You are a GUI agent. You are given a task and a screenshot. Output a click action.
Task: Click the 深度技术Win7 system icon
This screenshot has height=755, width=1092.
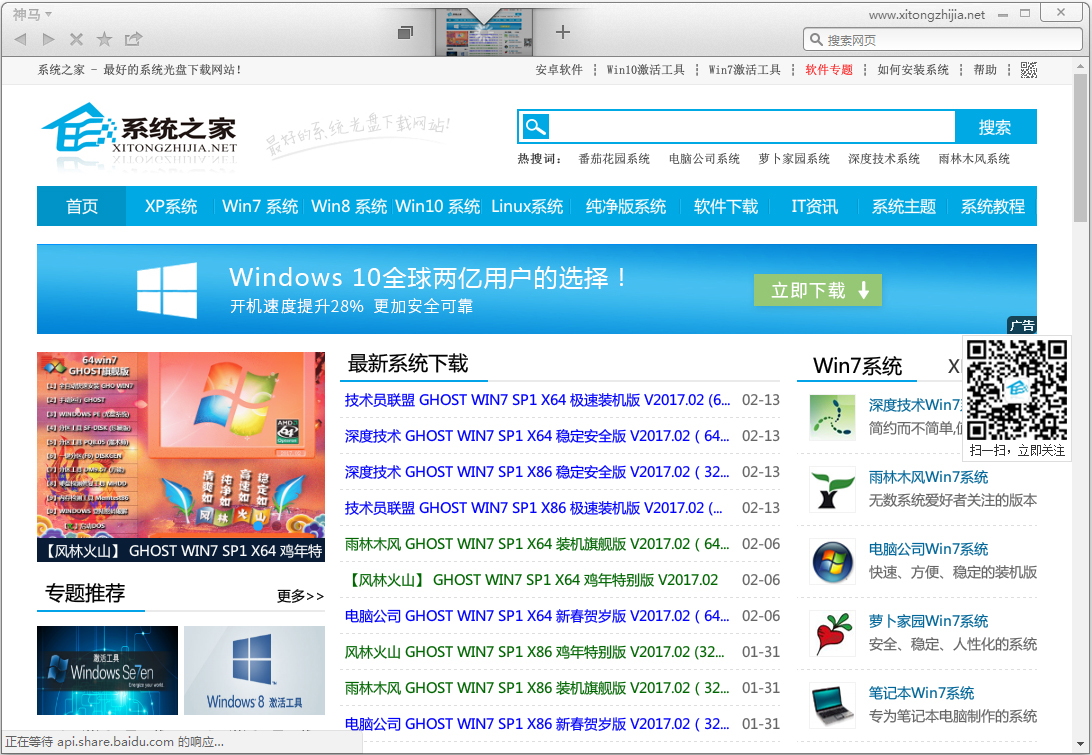pos(832,417)
